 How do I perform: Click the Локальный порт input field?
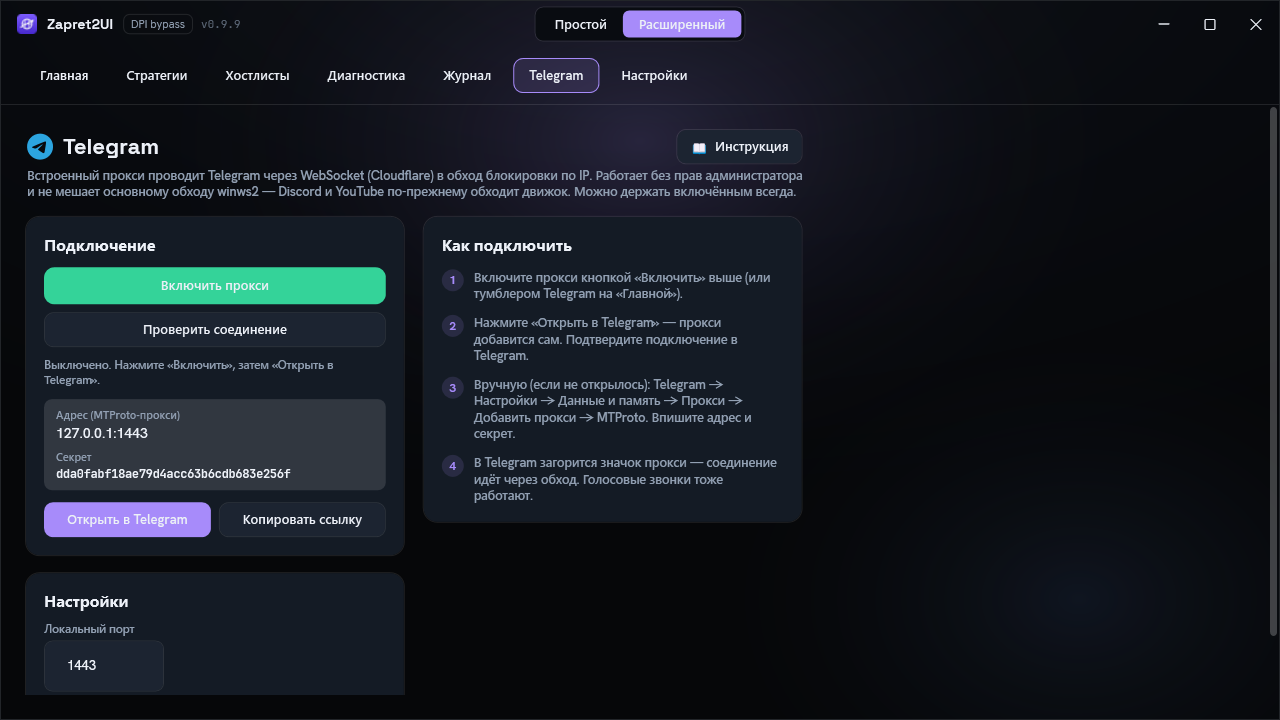coord(104,665)
